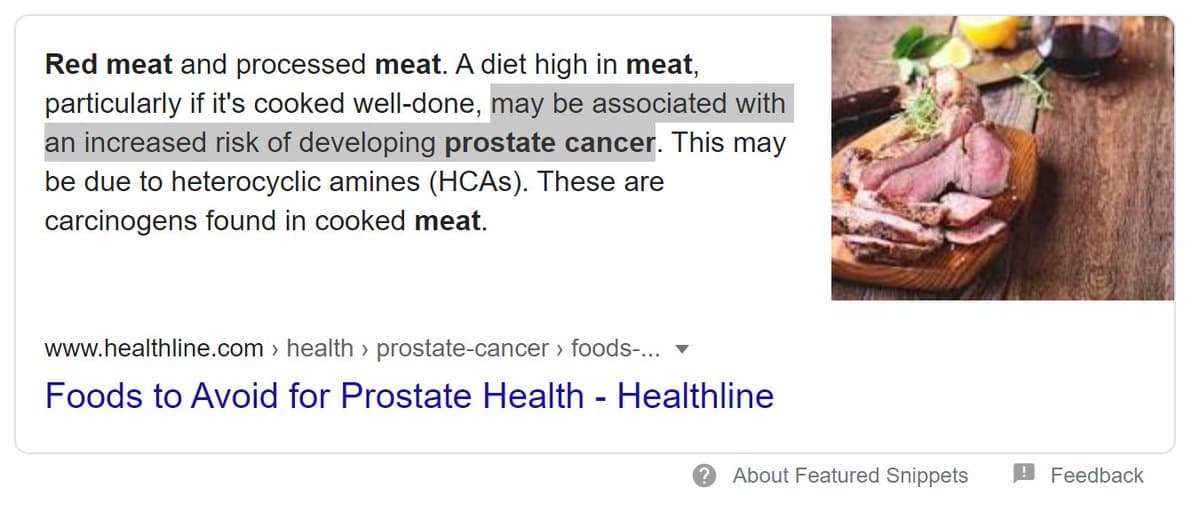Viewport: 1200px width, 512px height.
Task: Click the Feedback text link
Action: pyautogui.click(x=1096, y=476)
